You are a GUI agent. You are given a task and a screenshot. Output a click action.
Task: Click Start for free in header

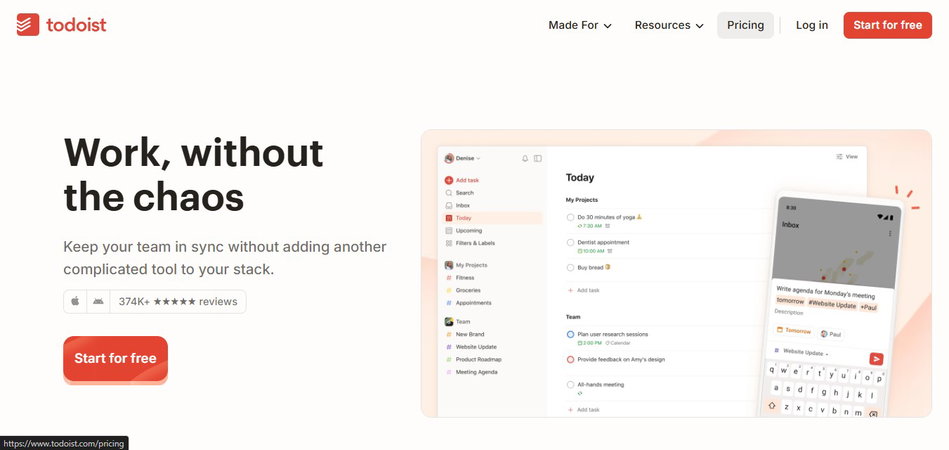click(888, 25)
